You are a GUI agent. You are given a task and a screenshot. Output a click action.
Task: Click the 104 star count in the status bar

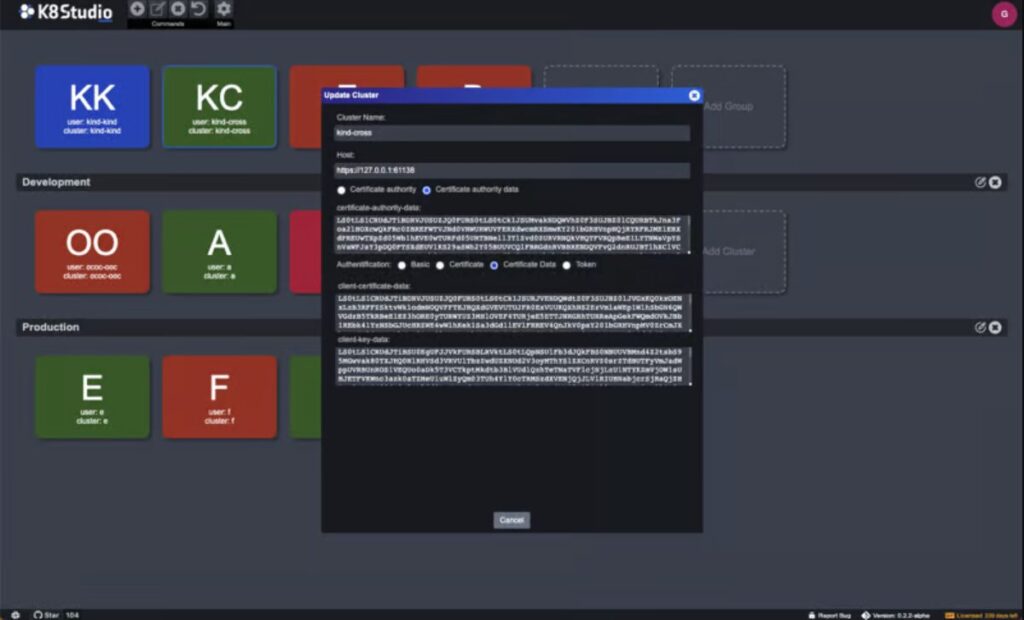tap(72, 615)
